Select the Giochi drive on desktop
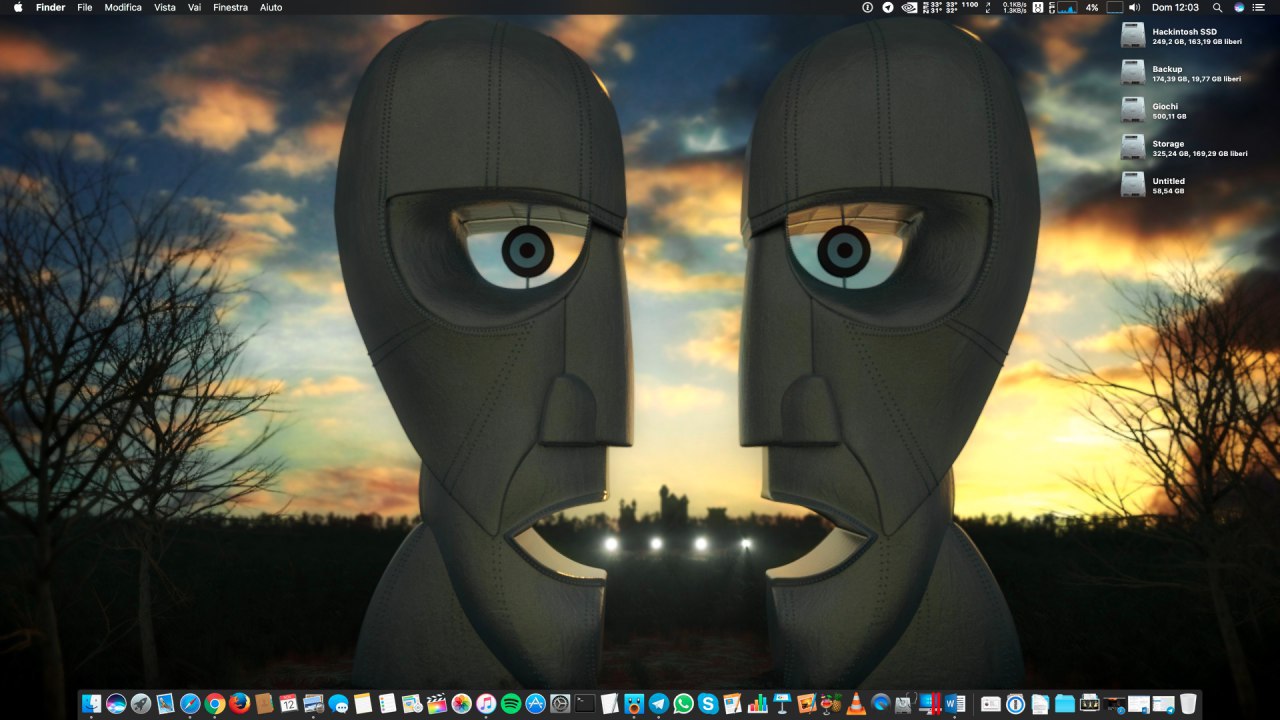1280x720 pixels. pos(1133,110)
